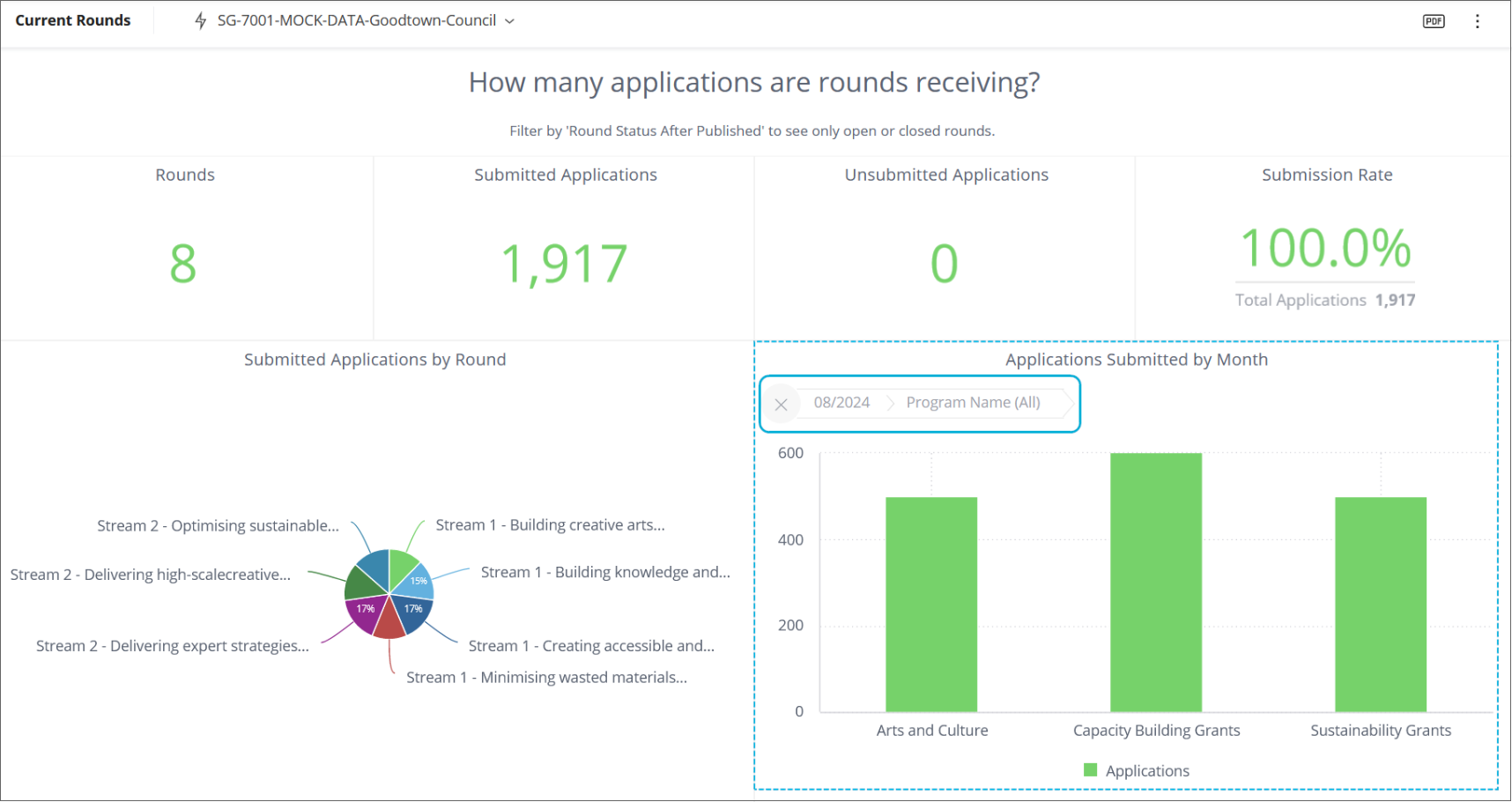Click the Rounds count value 8
The width and height of the screenshot is (1512, 802).
click(183, 264)
